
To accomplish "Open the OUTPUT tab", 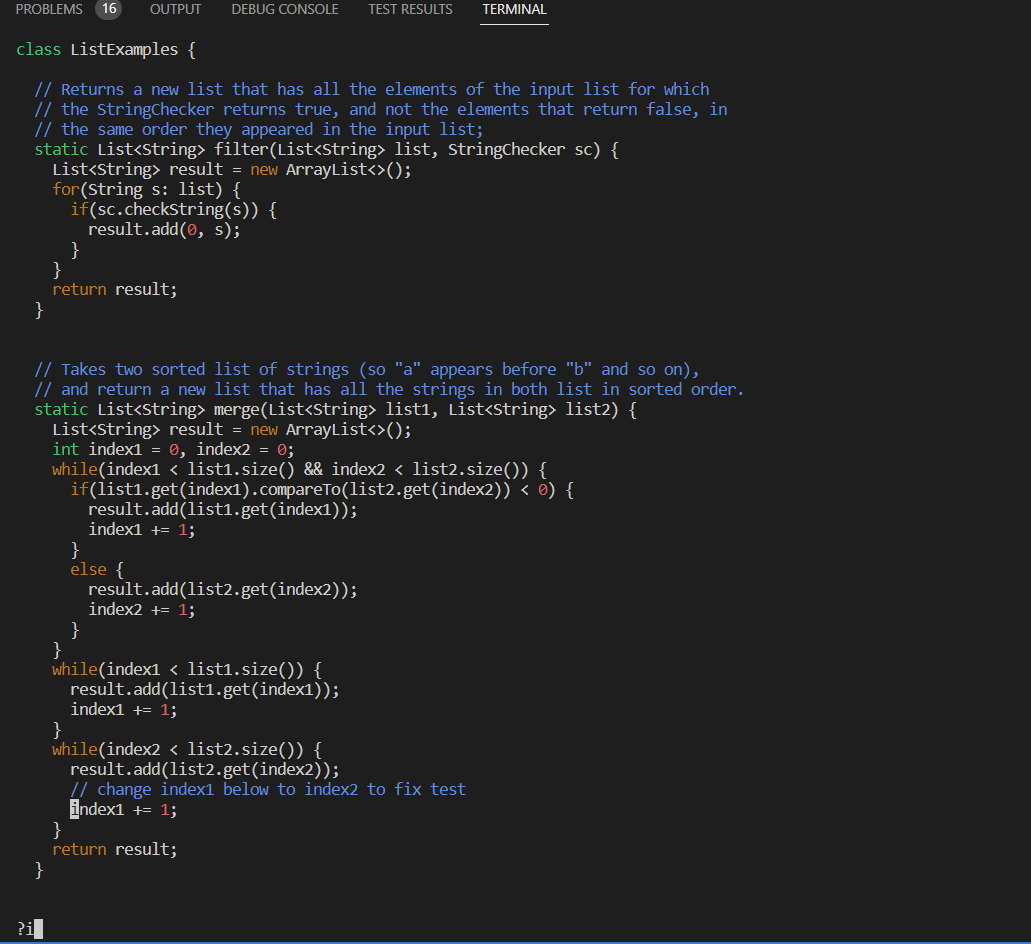I will [175, 9].
